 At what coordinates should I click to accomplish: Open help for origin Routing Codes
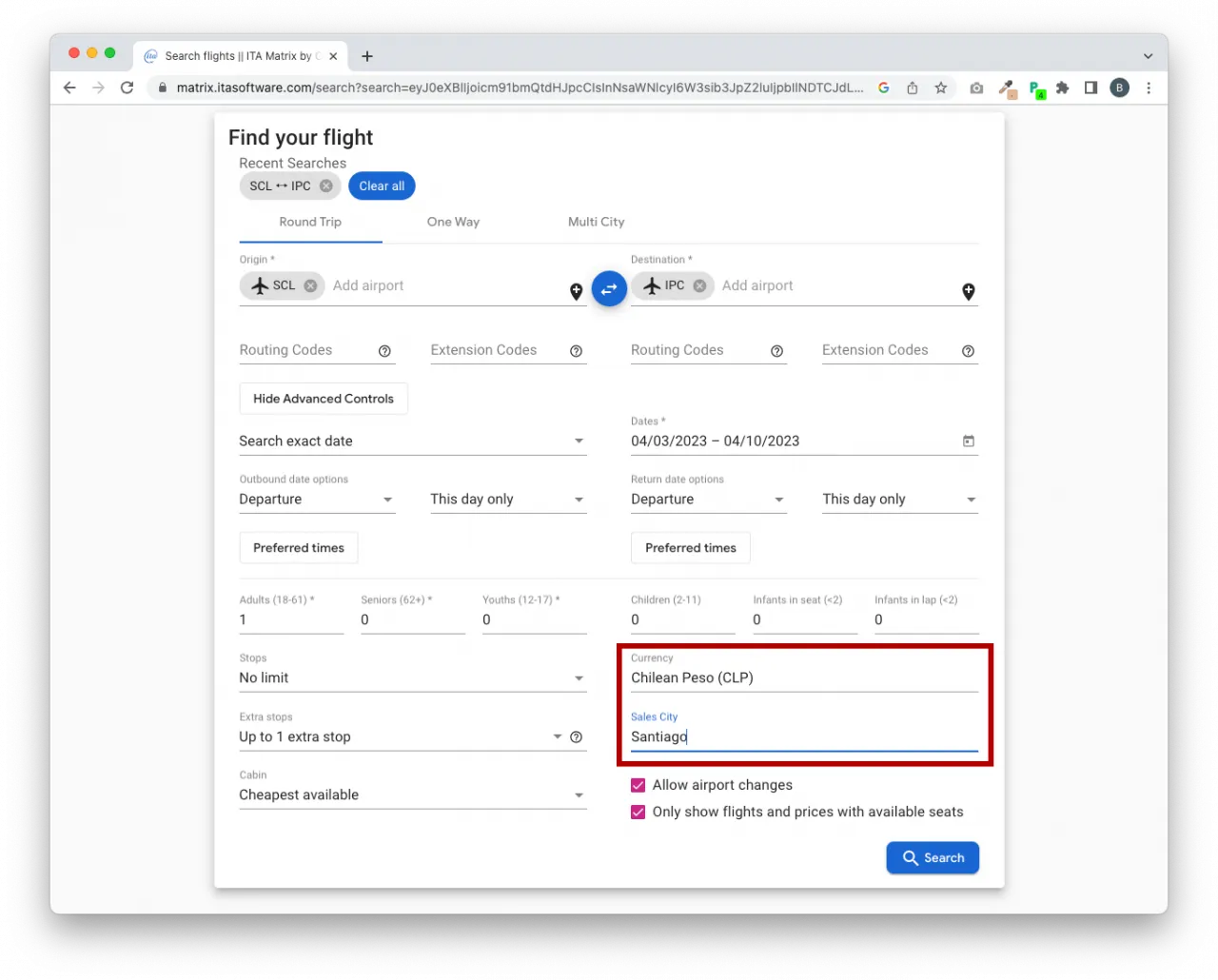coord(384,351)
